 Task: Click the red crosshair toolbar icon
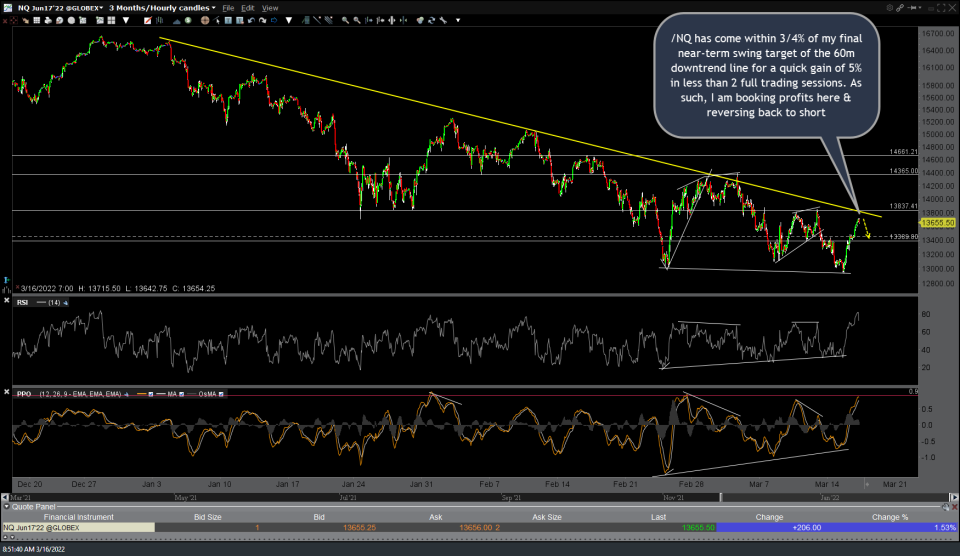tap(14, 20)
